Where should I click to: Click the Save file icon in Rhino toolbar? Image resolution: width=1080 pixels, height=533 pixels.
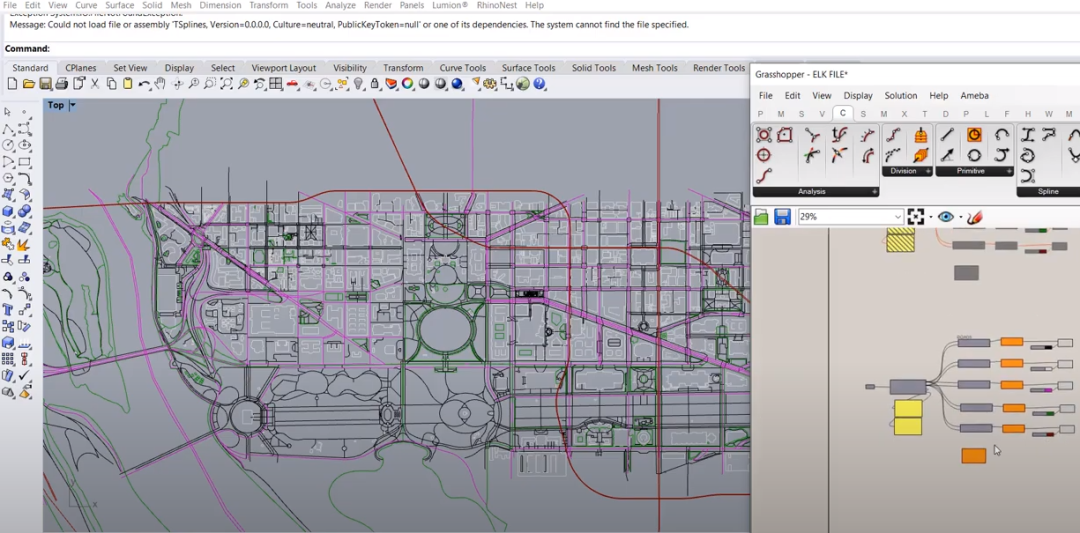[x=45, y=84]
